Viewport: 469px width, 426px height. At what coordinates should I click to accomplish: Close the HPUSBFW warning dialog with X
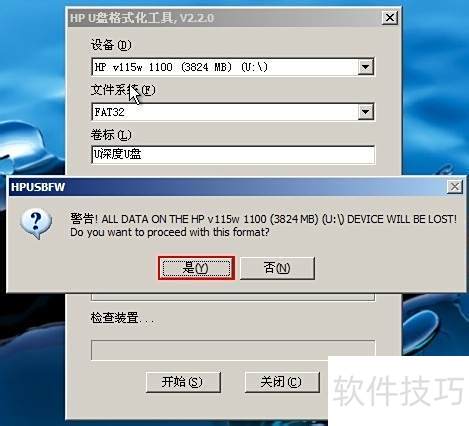tap(455, 187)
